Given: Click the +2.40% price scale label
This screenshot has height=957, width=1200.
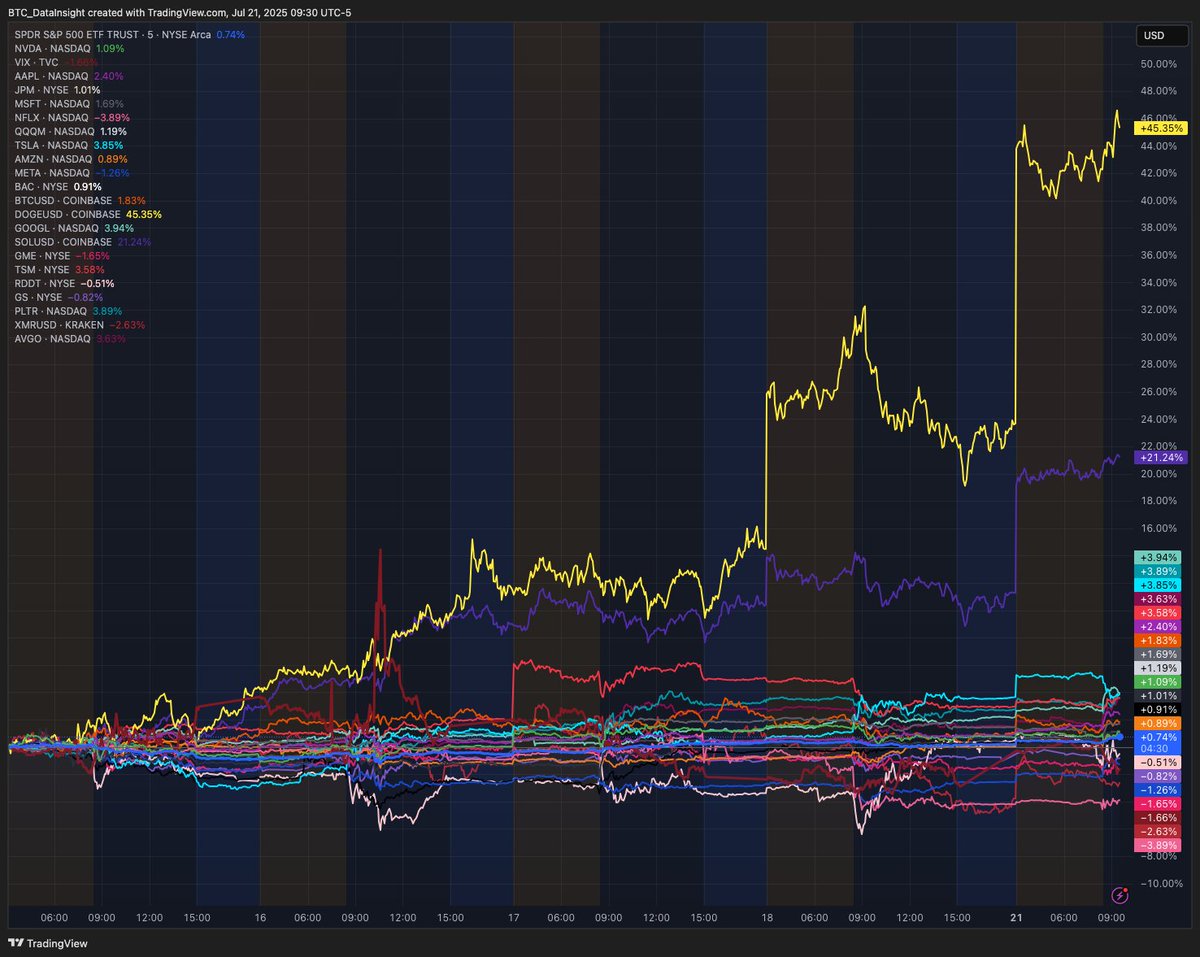Looking at the screenshot, I should tap(1157, 627).
